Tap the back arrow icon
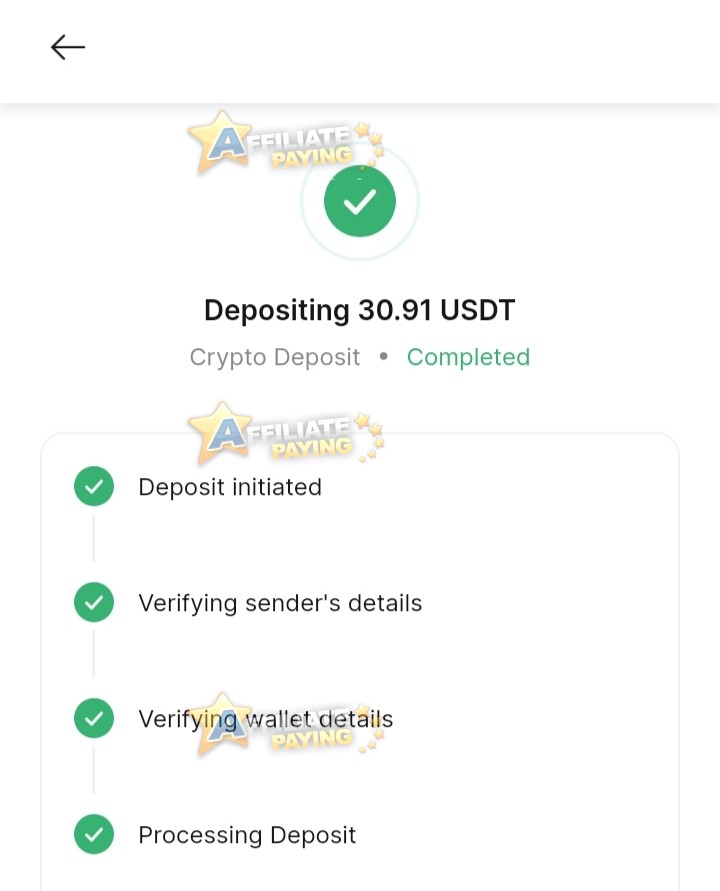The height and width of the screenshot is (891, 720). [68, 47]
